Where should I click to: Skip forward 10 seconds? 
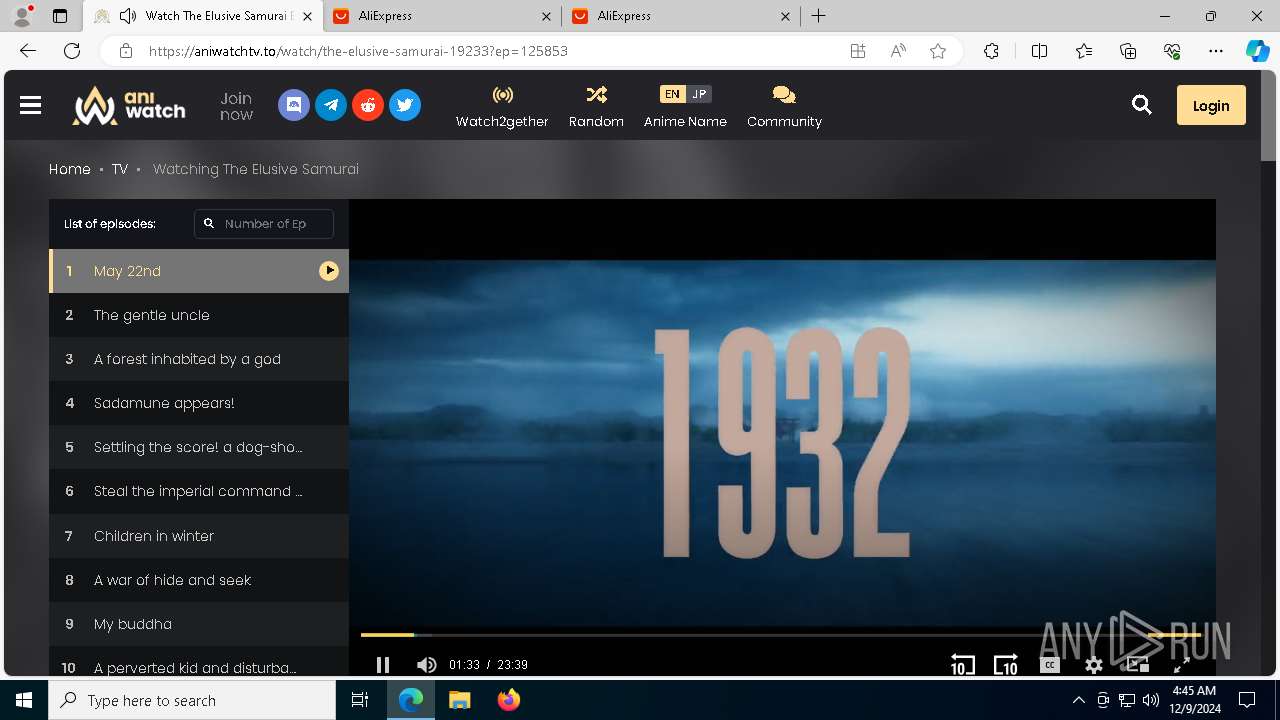point(1006,665)
